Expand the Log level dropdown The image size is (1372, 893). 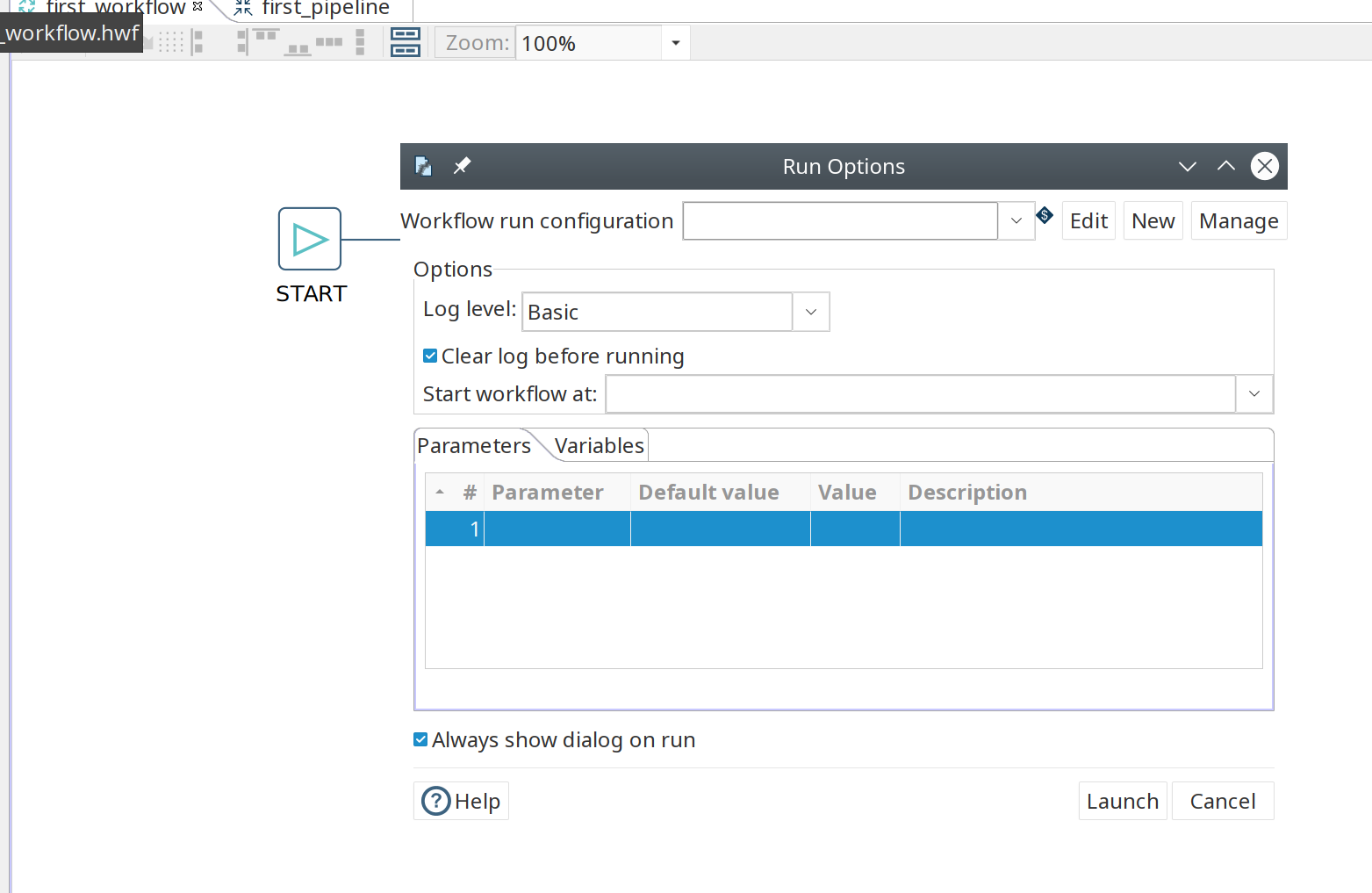click(x=810, y=313)
